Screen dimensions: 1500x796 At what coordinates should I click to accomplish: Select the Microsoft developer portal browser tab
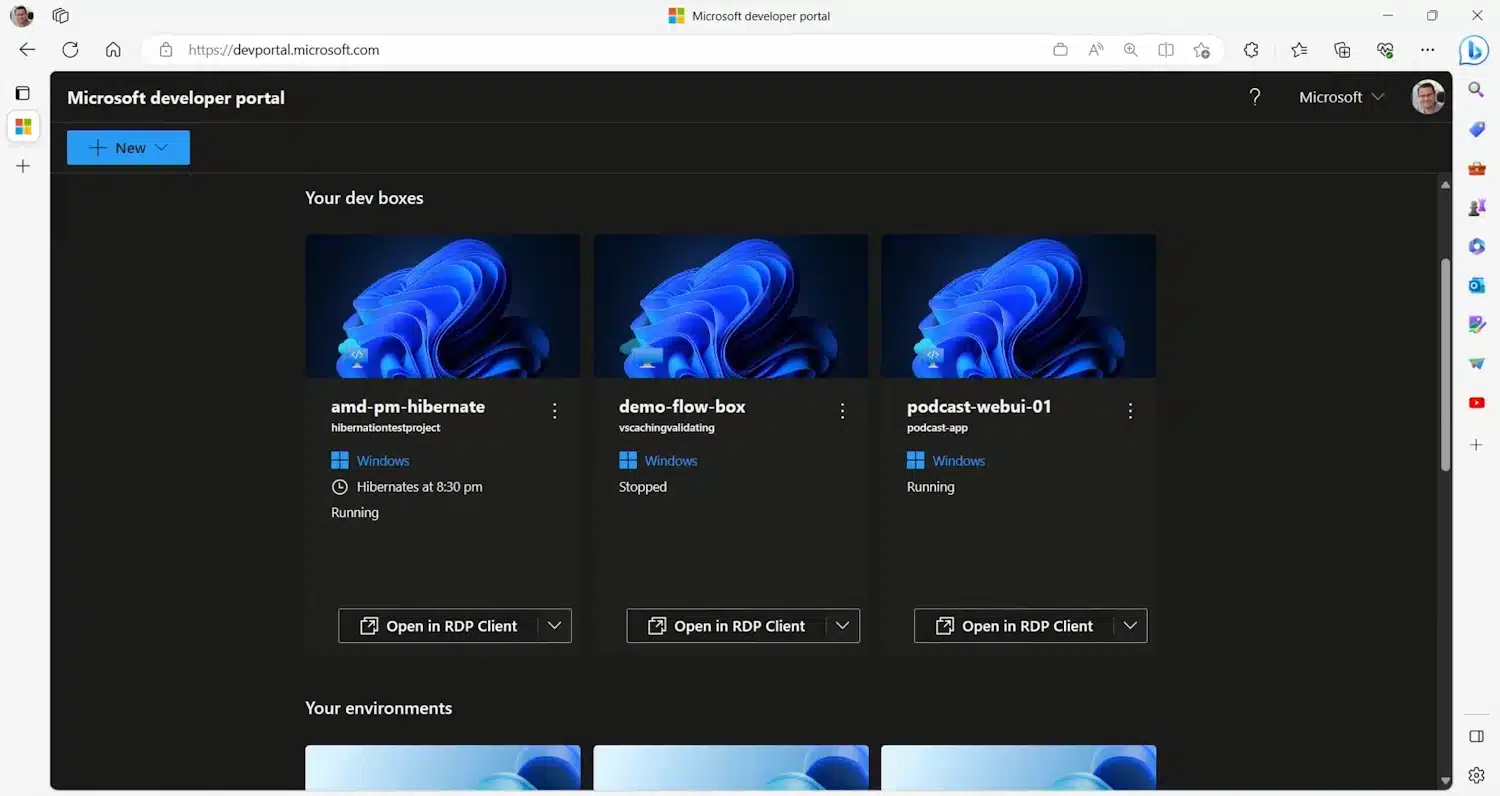pos(748,15)
